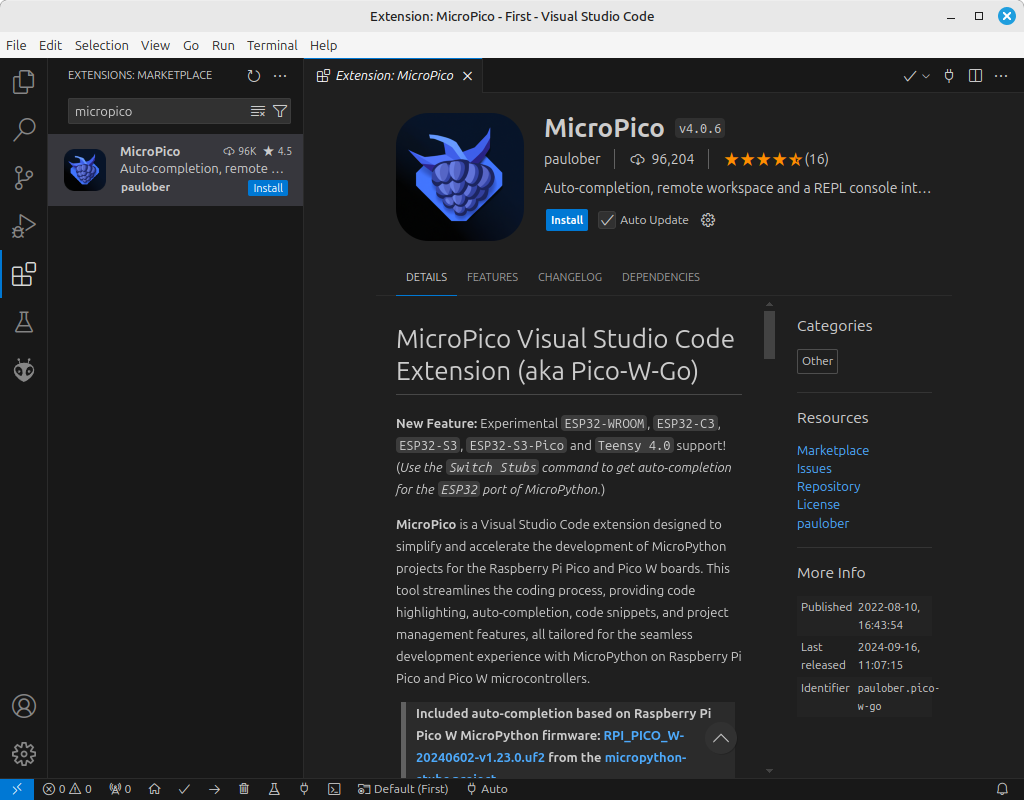Install MicroPico from the search list
This screenshot has width=1024, height=800.
(268, 188)
